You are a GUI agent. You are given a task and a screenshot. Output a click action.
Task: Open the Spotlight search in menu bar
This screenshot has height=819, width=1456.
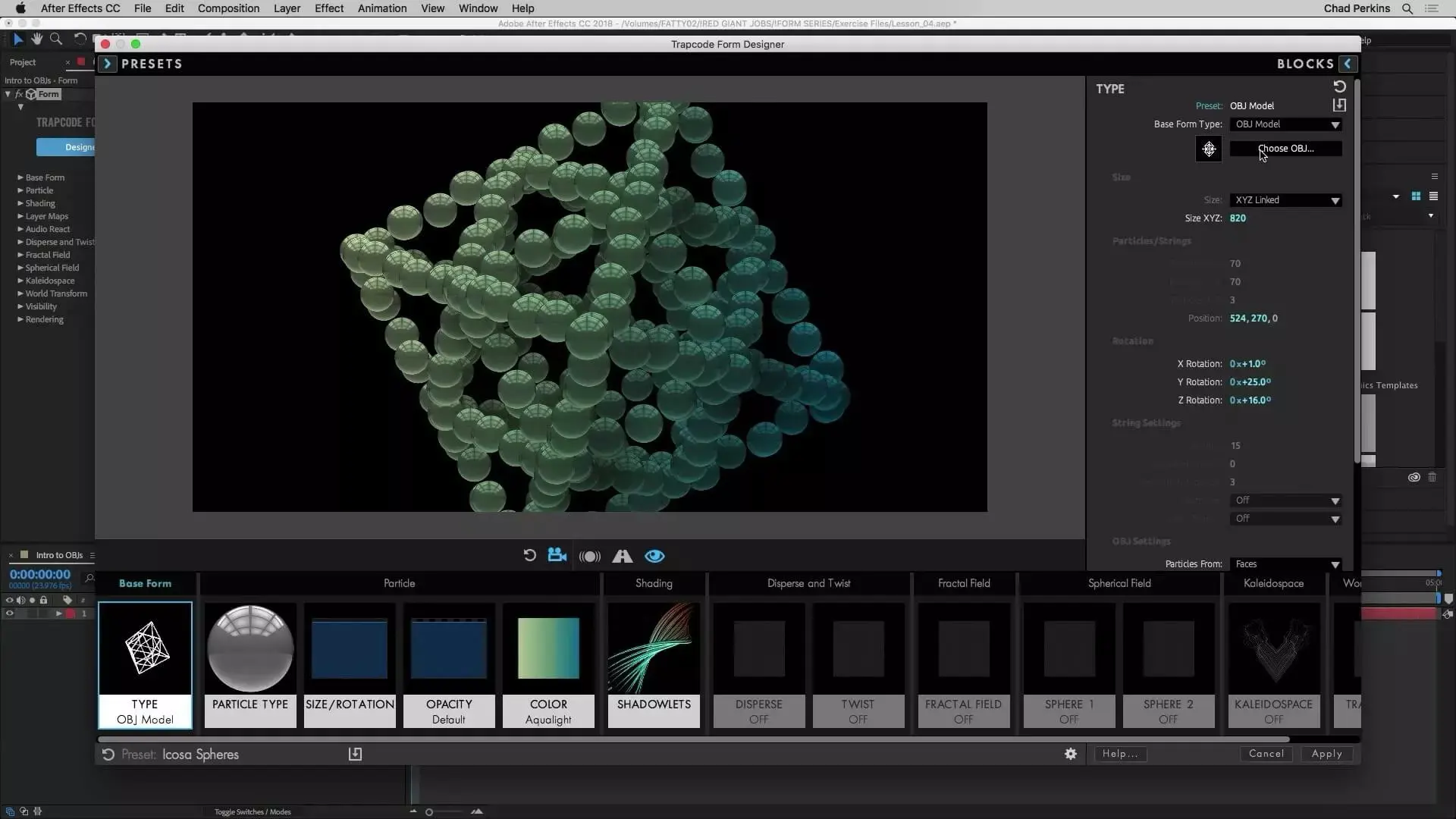pyautogui.click(x=1407, y=8)
